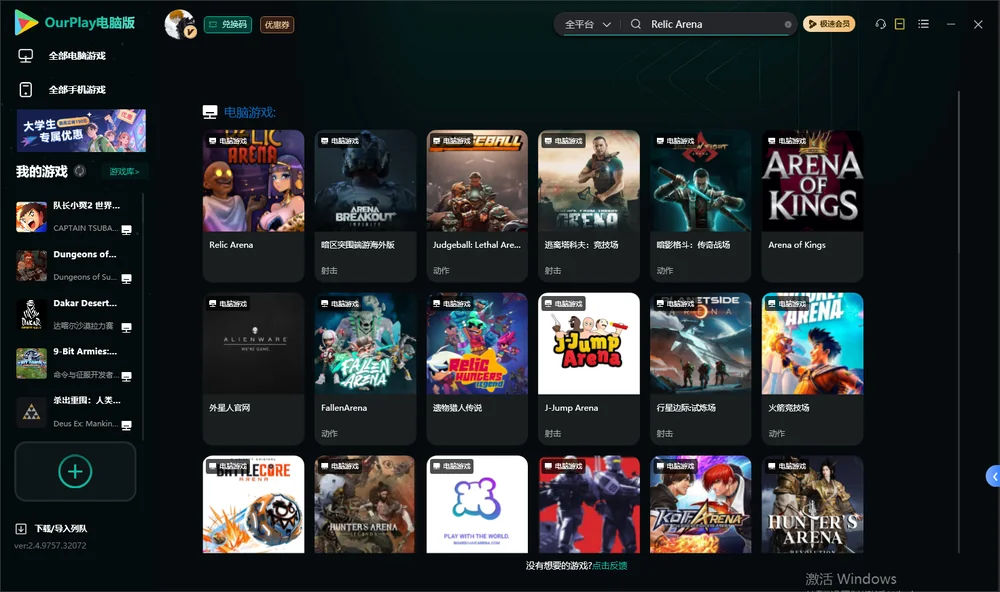
Task: Clear the search text with the x icon
Action: (788, 24)
